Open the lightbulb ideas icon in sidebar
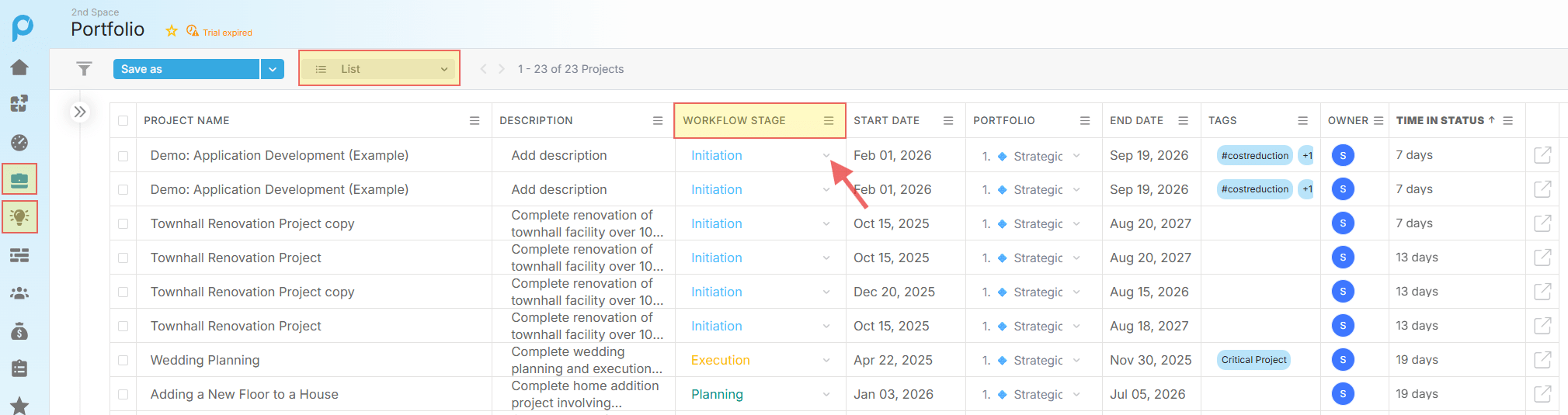 coord(19,217)
